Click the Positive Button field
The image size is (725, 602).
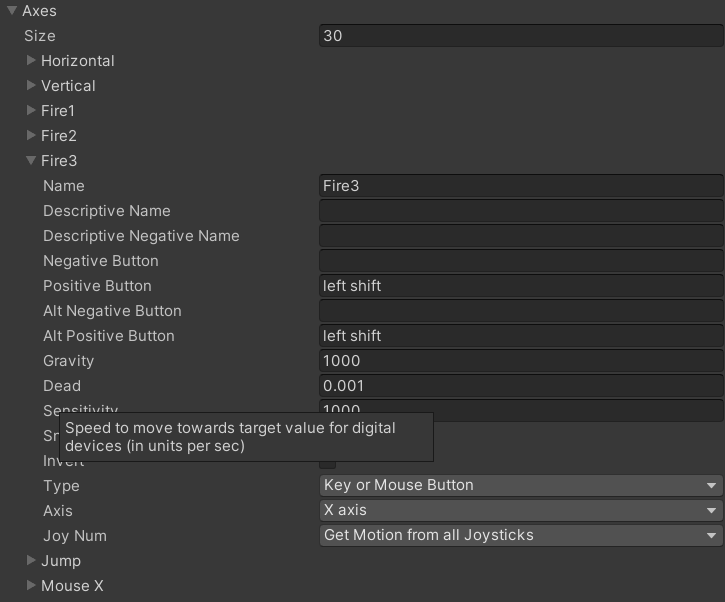tap(520, 286)
